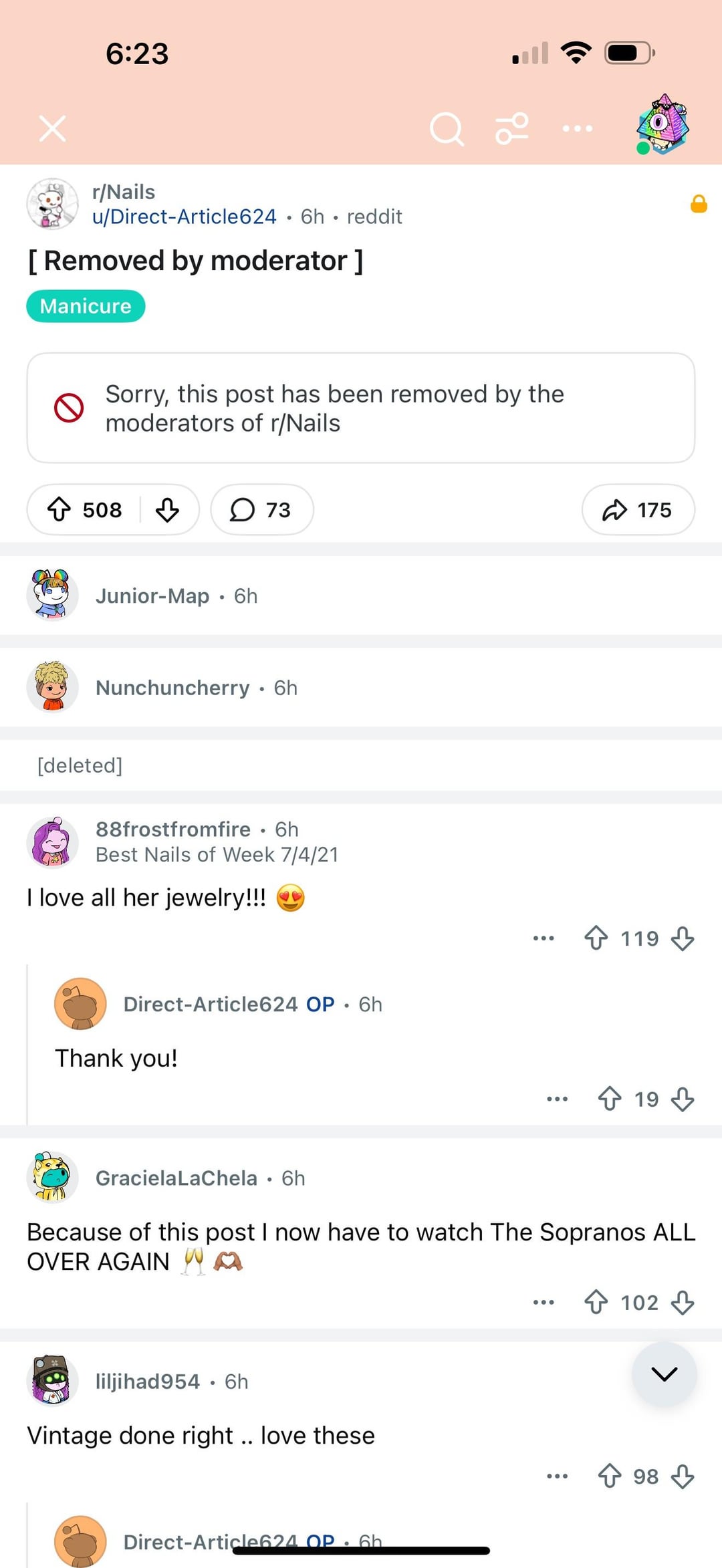Open options menu on GracielaLaChela's comment

(x=544, y=1302)
